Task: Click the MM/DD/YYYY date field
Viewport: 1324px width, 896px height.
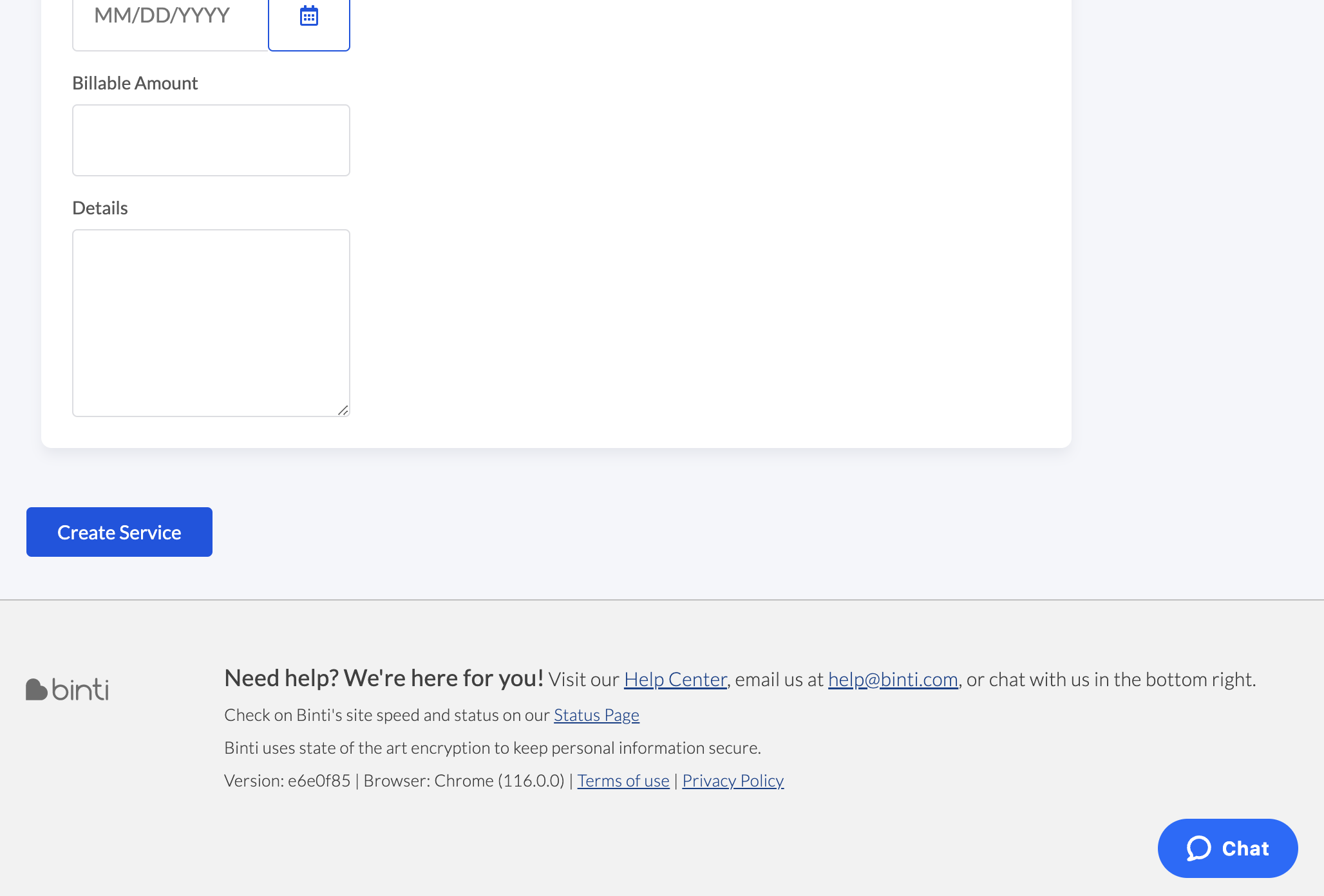Action: click(x=171, y=16)
